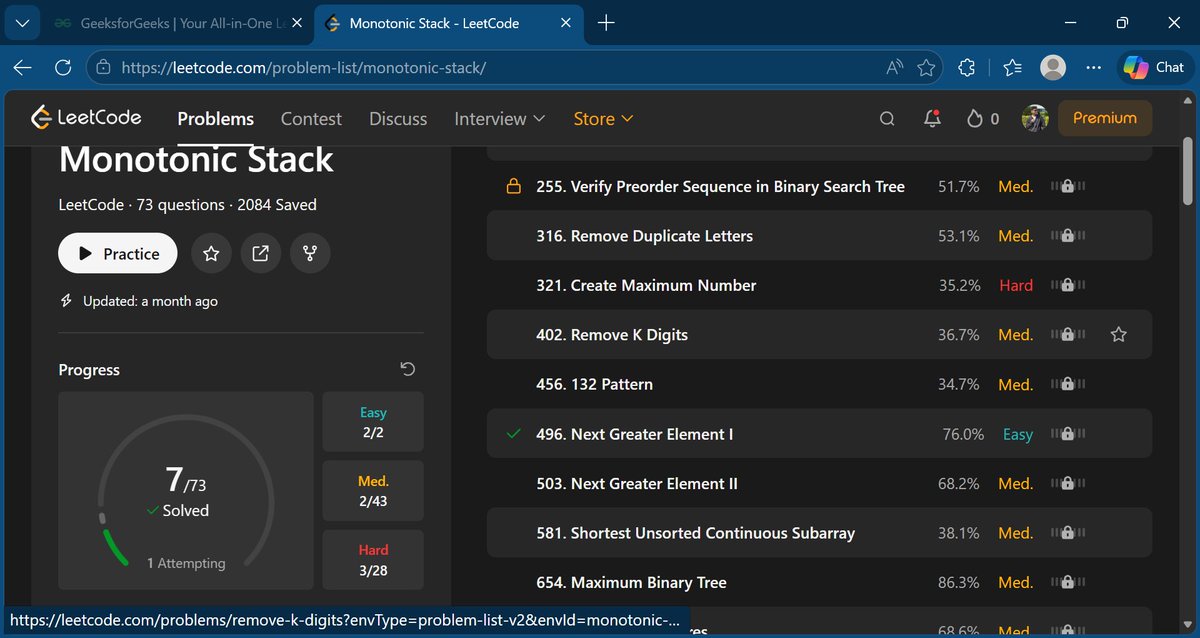Switch to the GeeksforGeeks browser tab
Image resolution: width=1200 pixels, height=638 pixels.
pos(178,23)
